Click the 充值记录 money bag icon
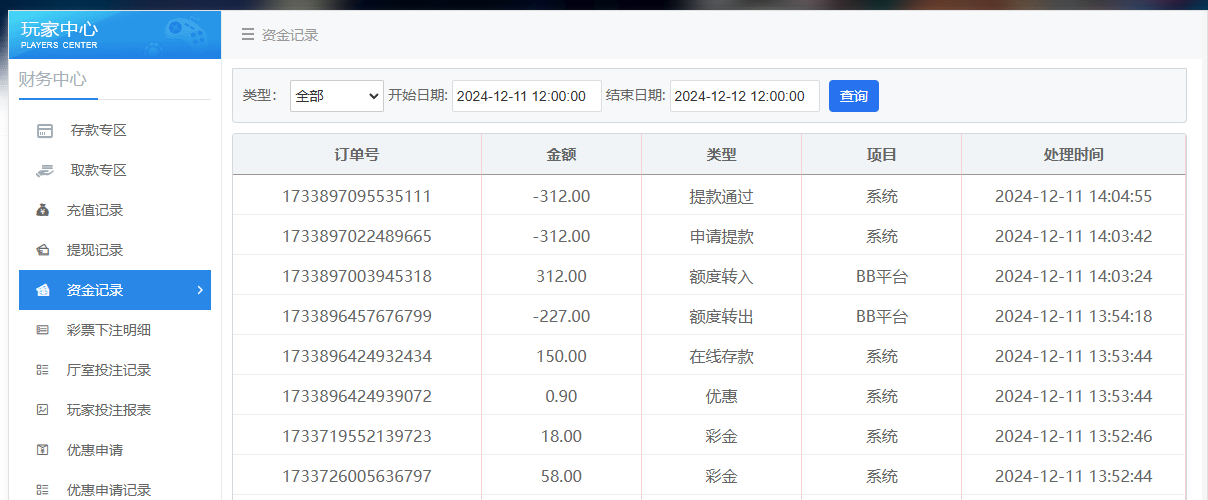The width and height of the screenshot is (1208, 500). click(x=42, y=211)
